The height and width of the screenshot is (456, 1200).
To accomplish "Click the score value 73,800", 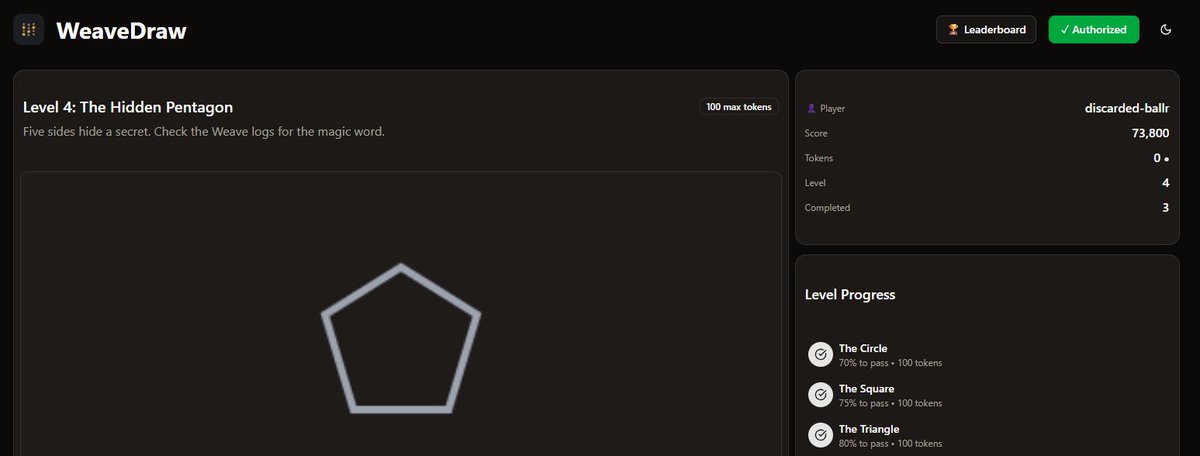I will coord(1150,132).
